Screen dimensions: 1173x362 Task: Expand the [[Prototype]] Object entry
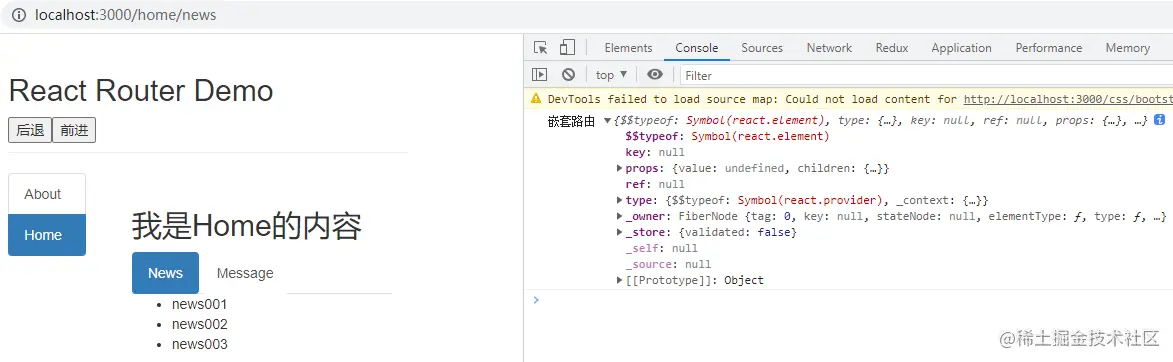[619, 280]
